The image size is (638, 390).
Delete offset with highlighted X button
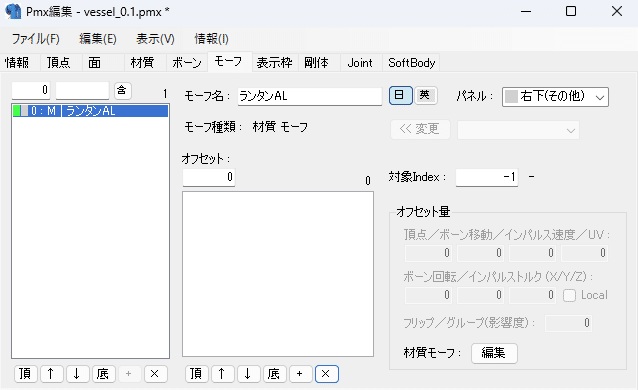coord(326,374)
